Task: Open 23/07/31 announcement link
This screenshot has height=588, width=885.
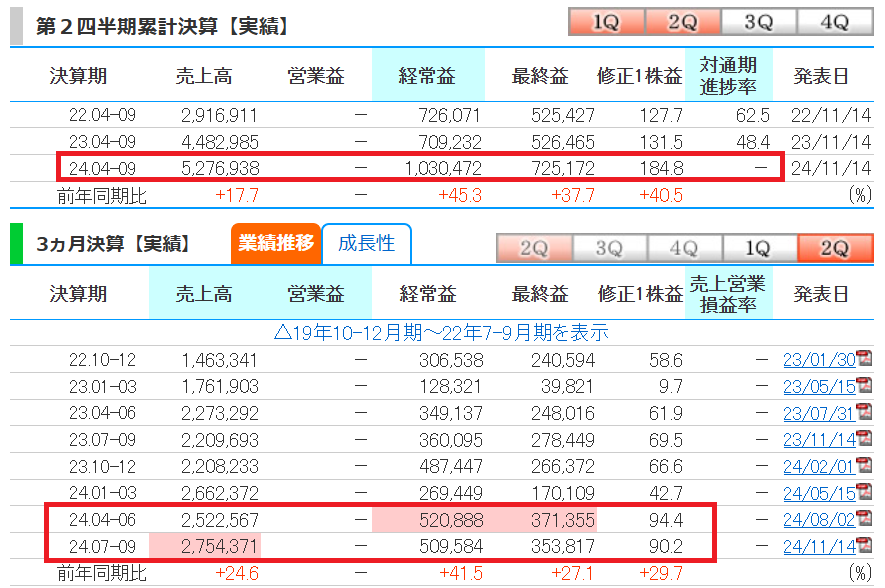Action: tap(820, 413)
